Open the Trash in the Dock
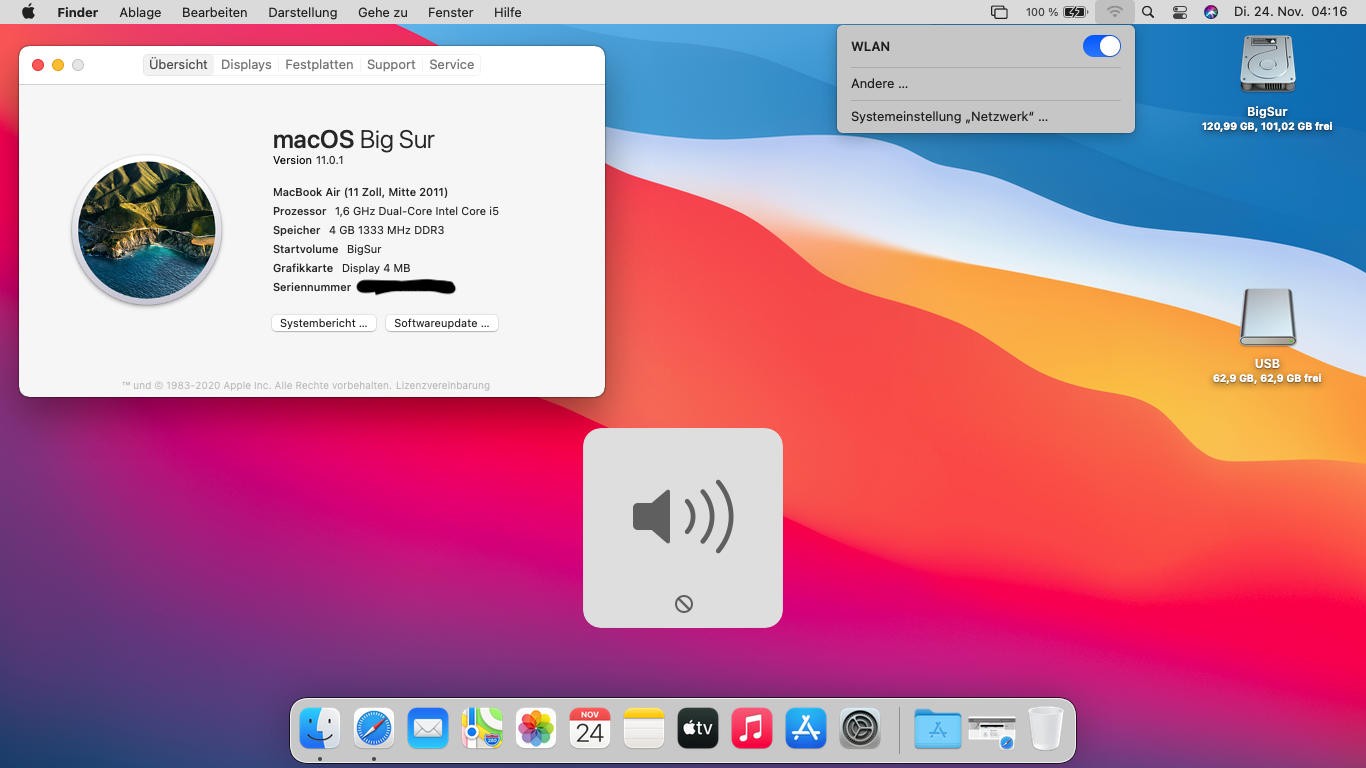 (1046, 728)
